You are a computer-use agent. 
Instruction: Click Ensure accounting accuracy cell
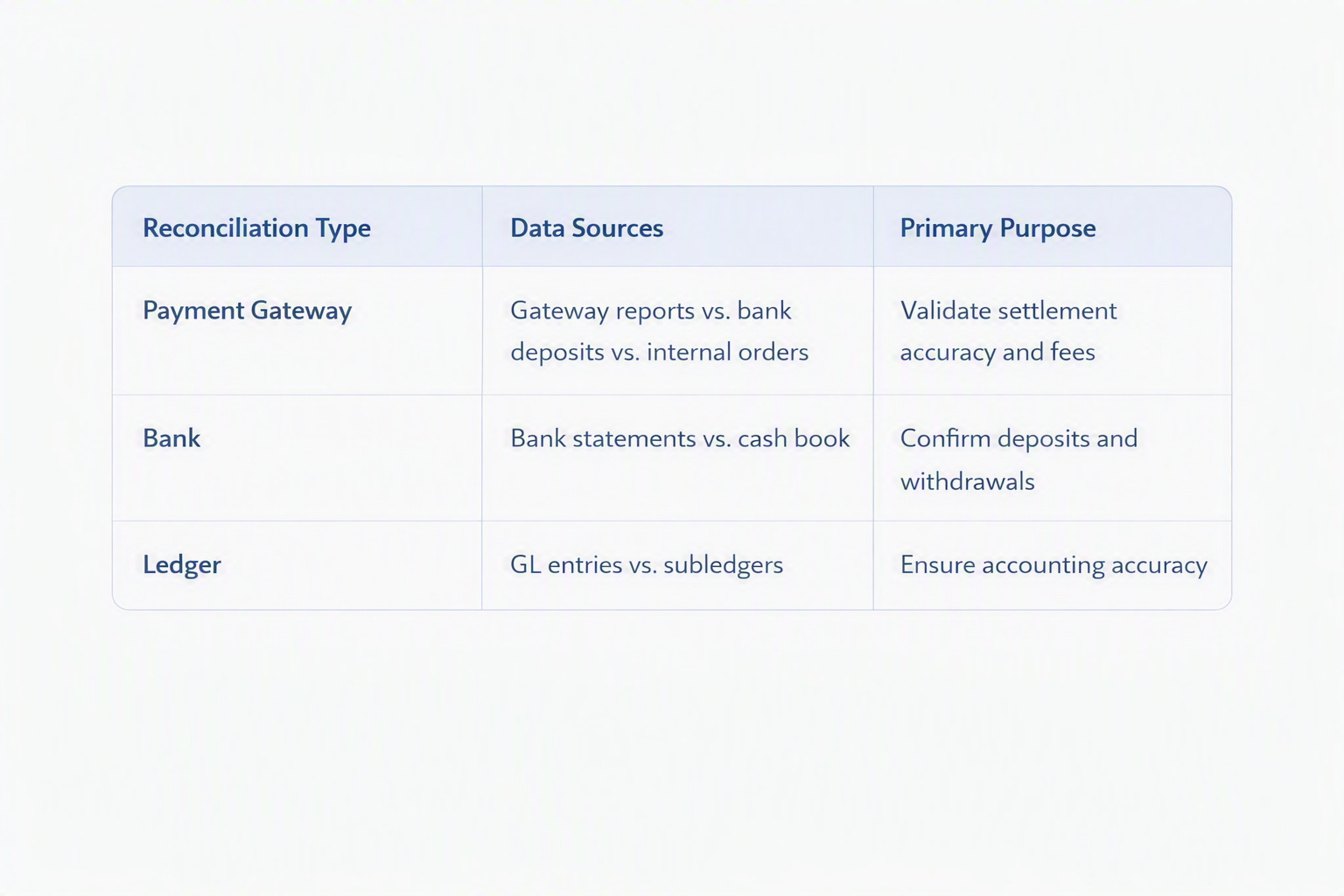(1053, 565)
